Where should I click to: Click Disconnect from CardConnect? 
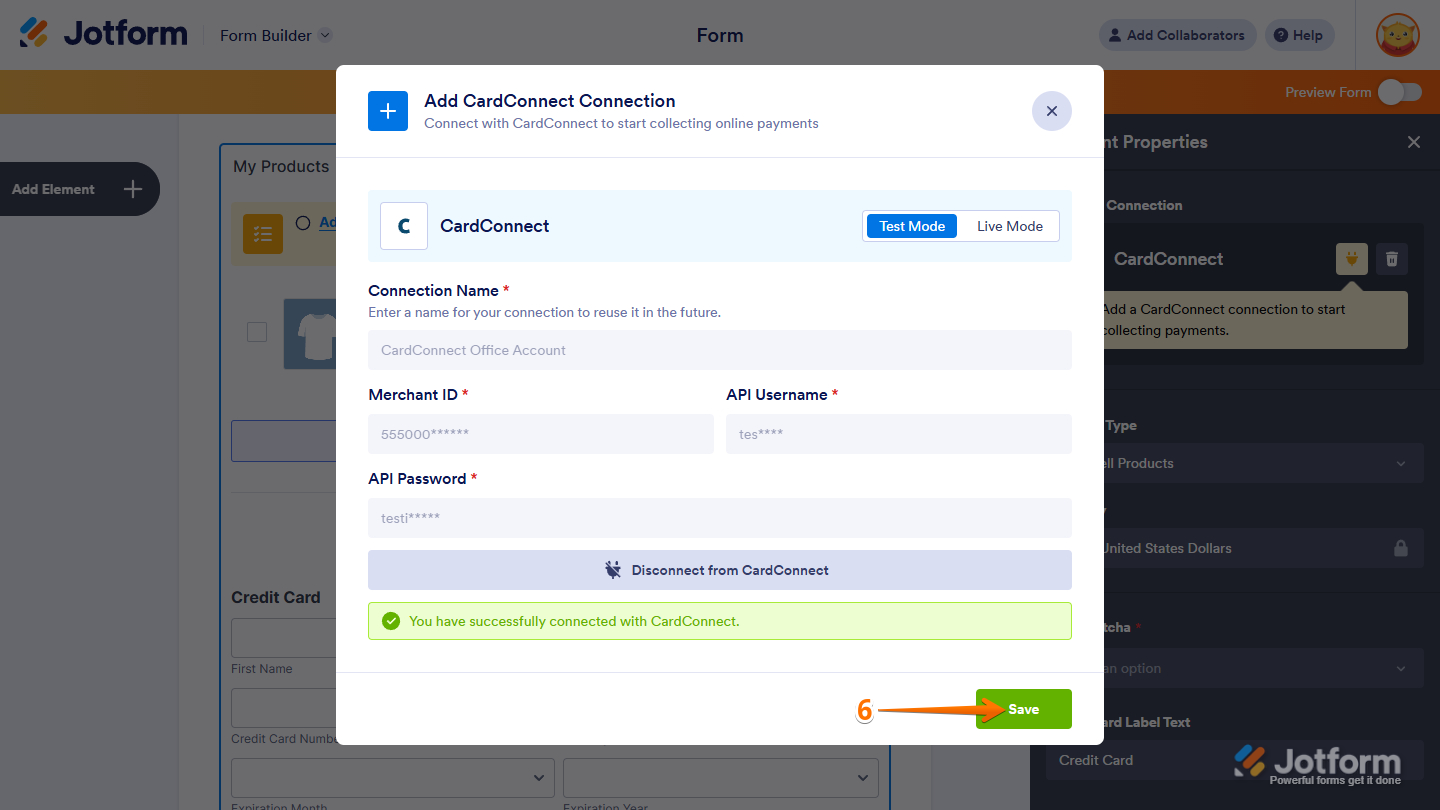point(719,570)
